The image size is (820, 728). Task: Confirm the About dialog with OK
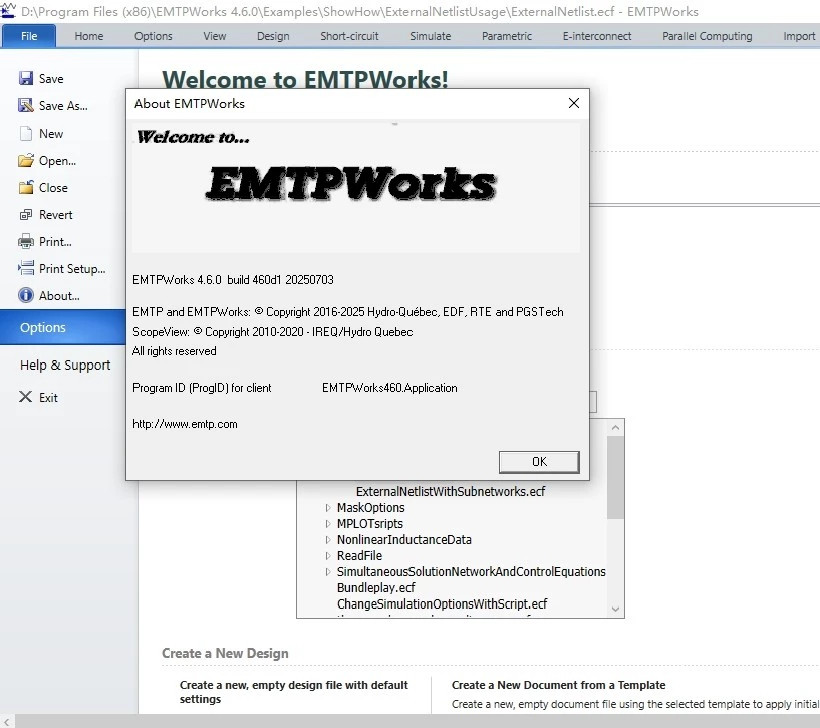pos(539,462)
